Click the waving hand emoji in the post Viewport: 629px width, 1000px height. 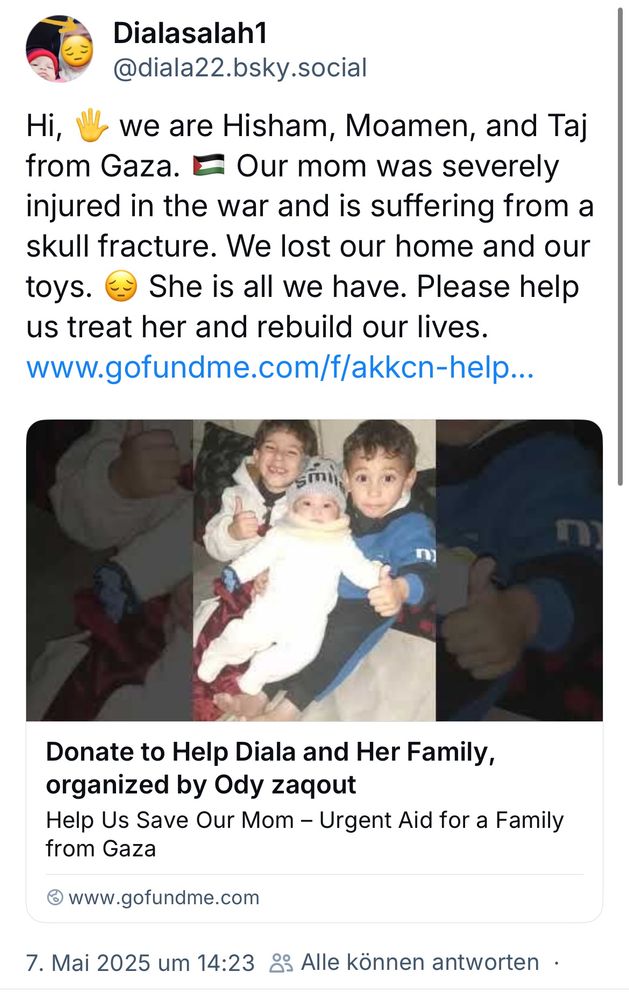pos(92,125)
